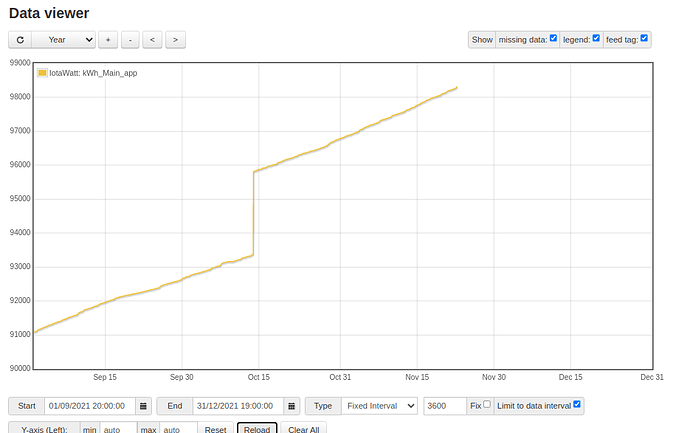Enable the Fix checkbox
Viewport: 690px width, 433px height.
click(487, 404)
